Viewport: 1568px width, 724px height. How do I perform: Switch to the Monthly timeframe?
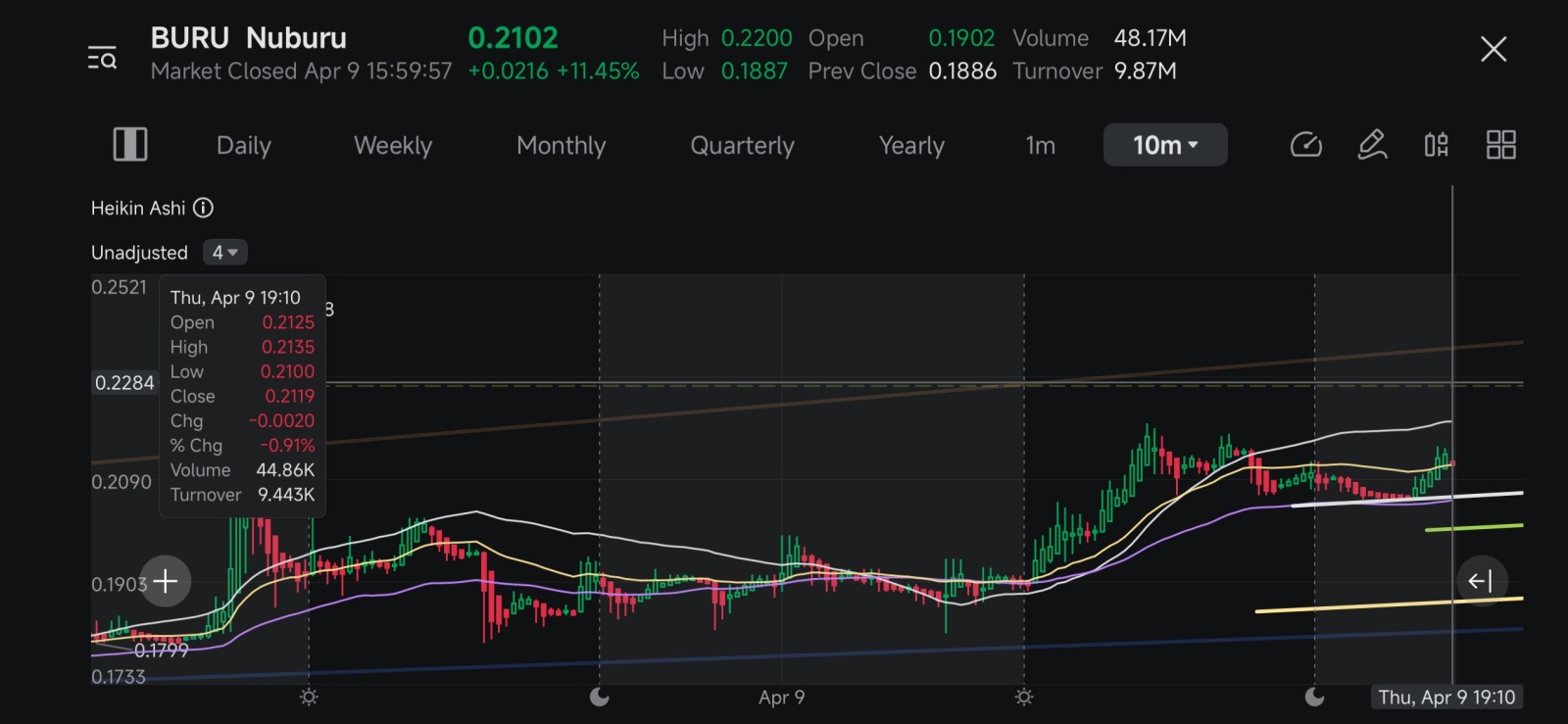562,146
